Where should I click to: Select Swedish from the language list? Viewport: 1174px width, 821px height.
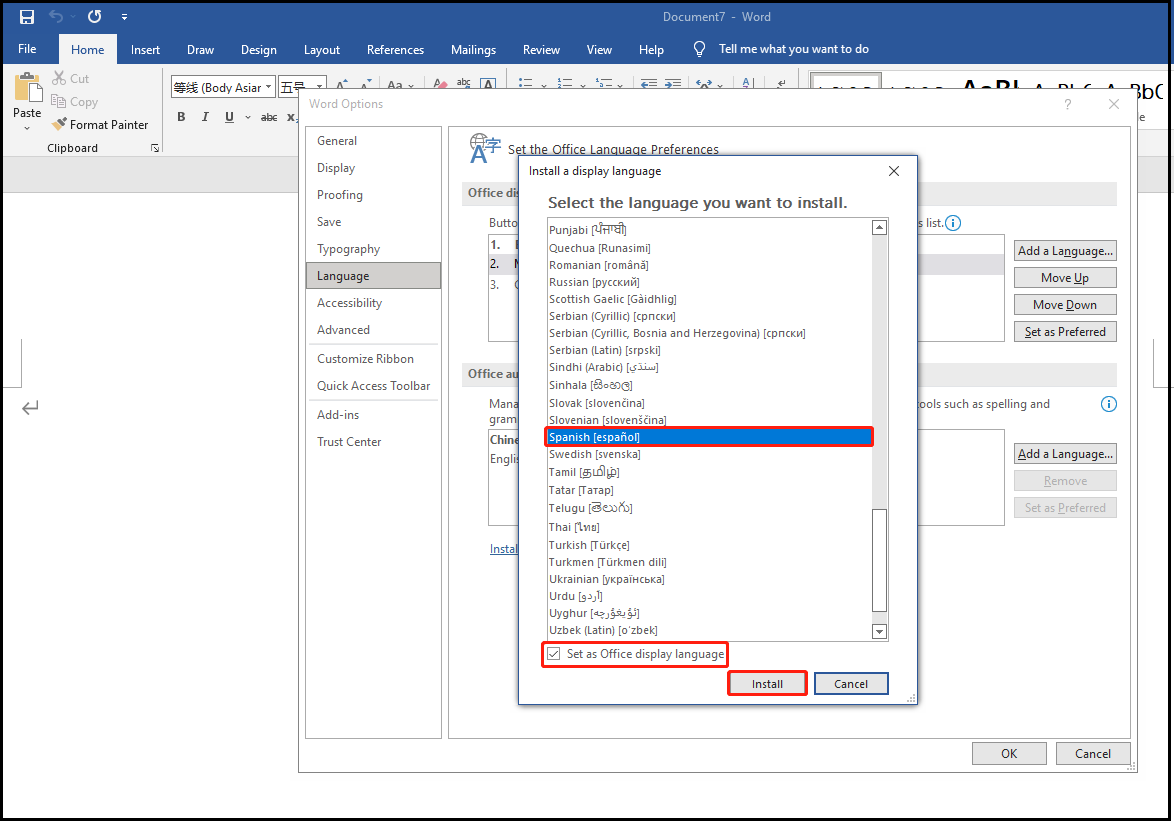(594, 454)
